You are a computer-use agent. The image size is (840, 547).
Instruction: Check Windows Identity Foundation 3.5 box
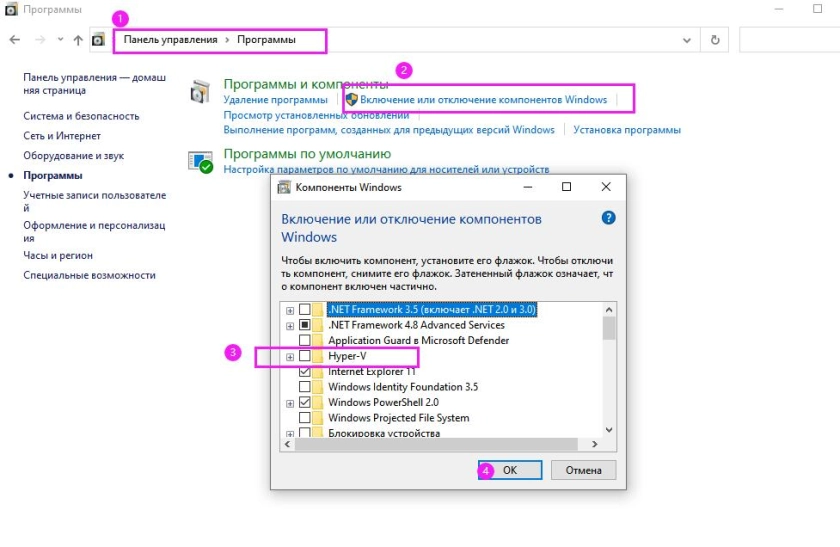click(x=305, y=387)
